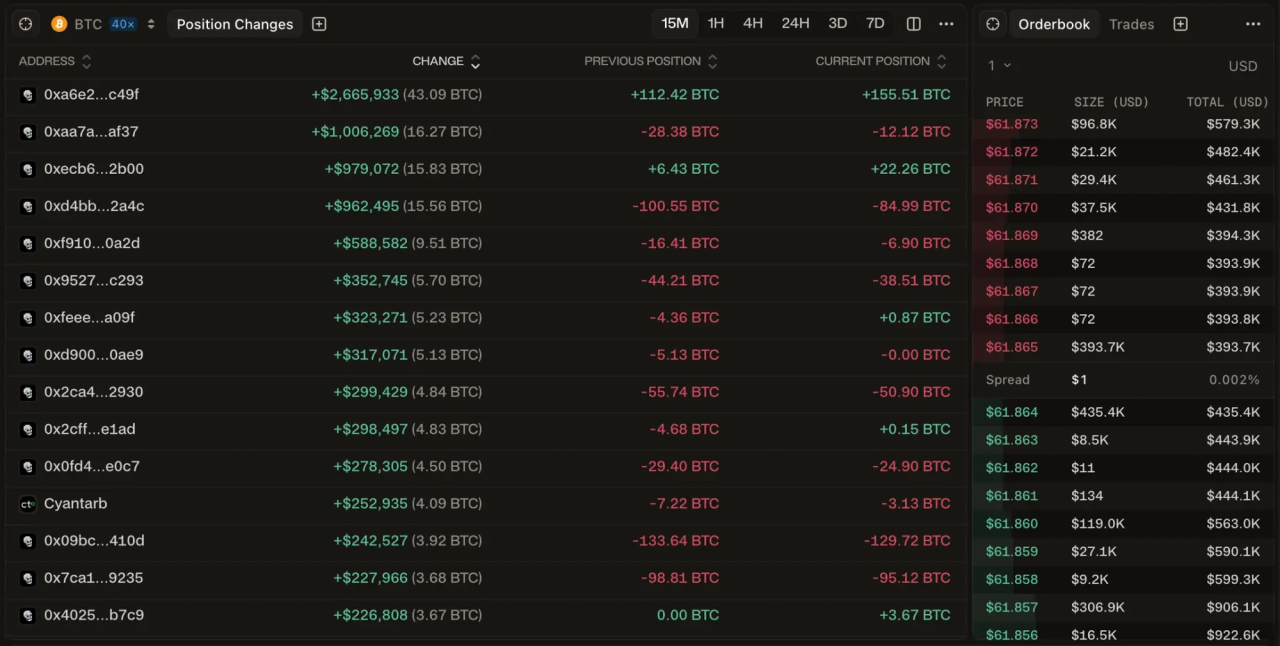Select the $61.865 ask price level

coord(1012,347)
